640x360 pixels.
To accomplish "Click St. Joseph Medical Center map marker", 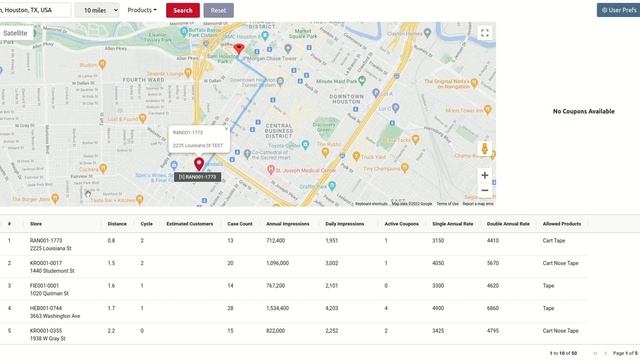I will (x=270, y=169).
